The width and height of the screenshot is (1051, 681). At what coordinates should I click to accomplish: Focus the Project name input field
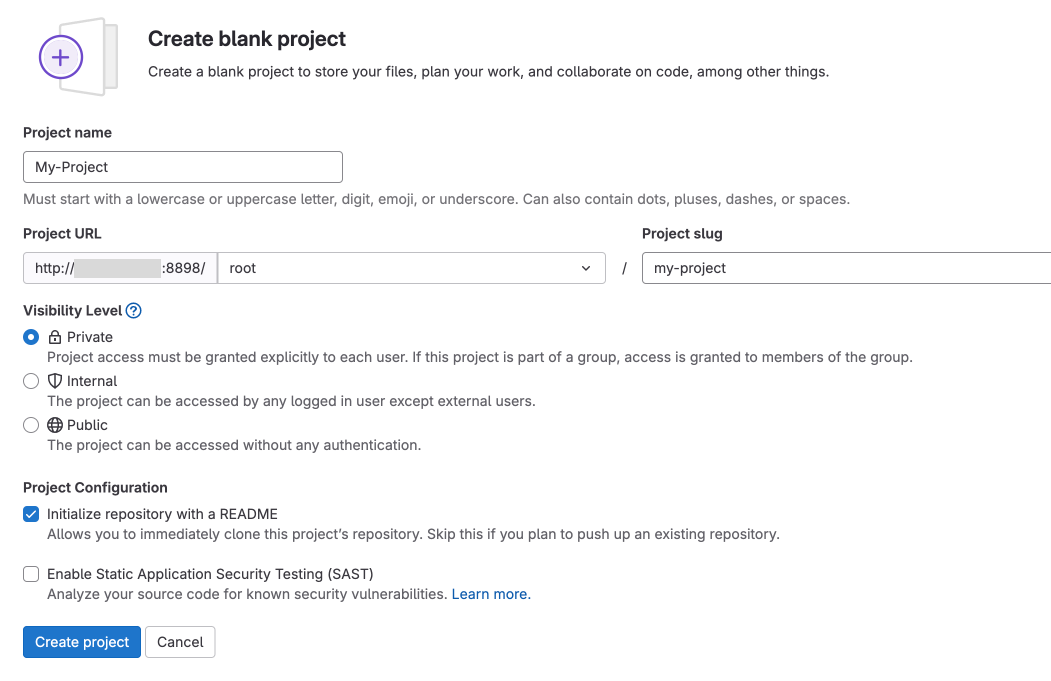tap(183, 167)
